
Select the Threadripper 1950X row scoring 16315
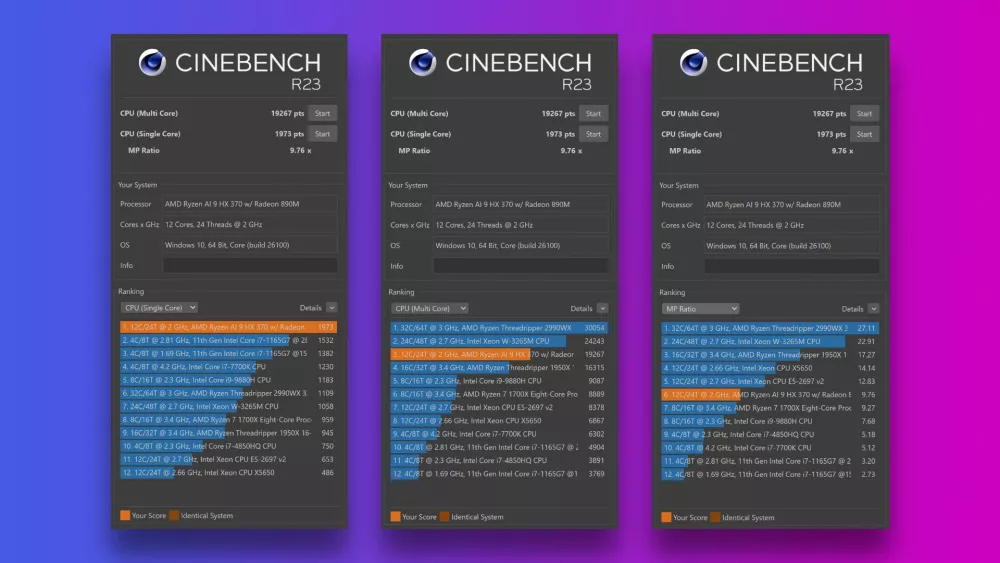499,368
